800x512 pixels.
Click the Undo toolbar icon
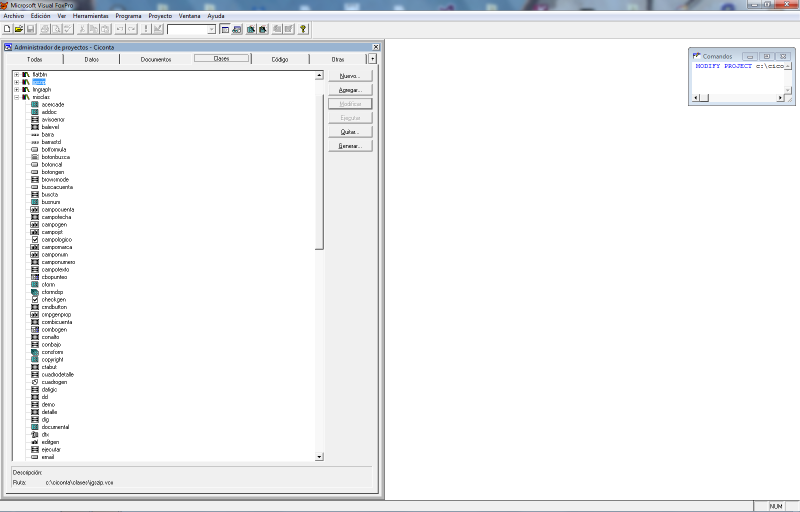click(119, 29)
